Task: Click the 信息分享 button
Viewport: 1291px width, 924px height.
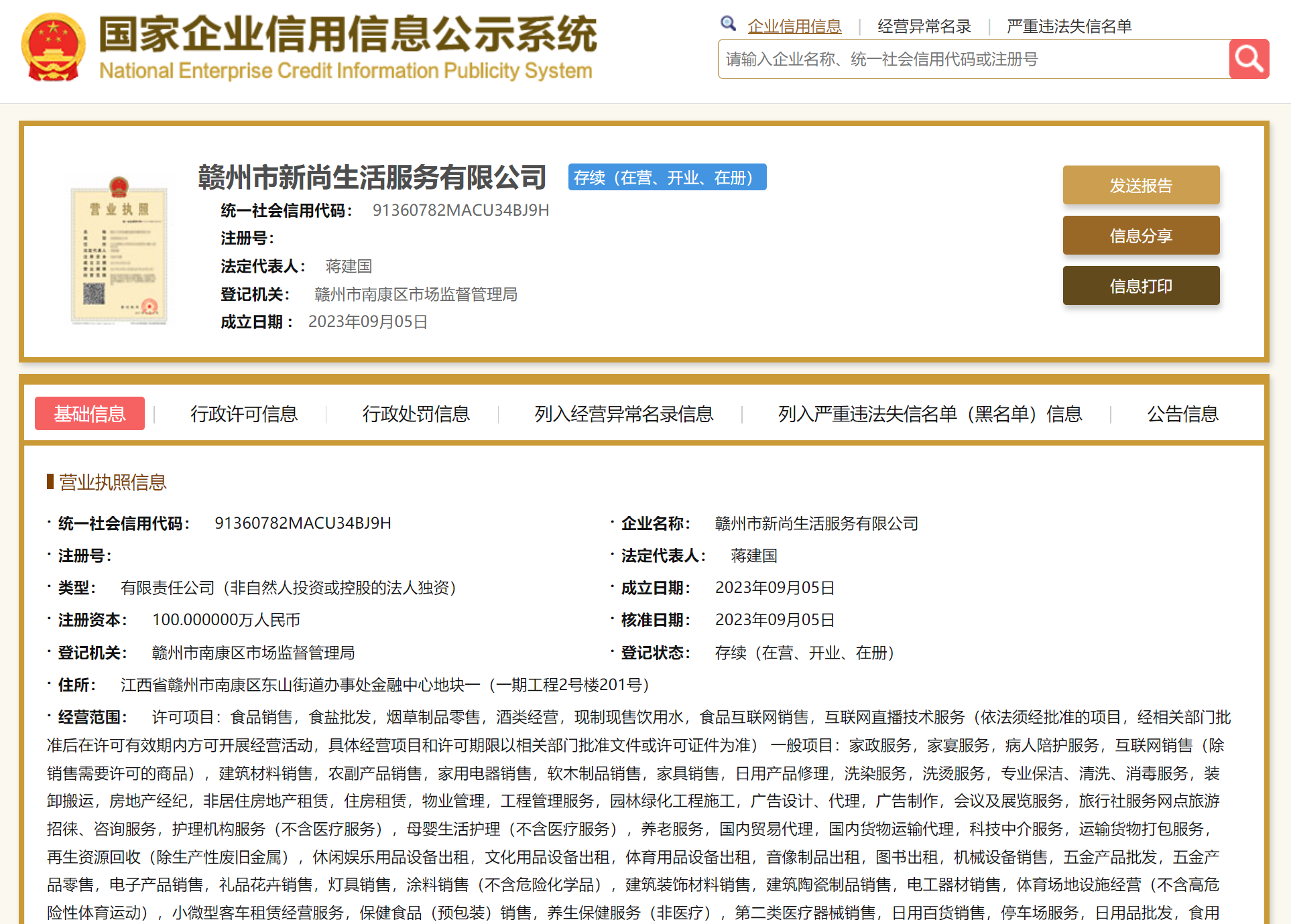Action: (1141, 235)
